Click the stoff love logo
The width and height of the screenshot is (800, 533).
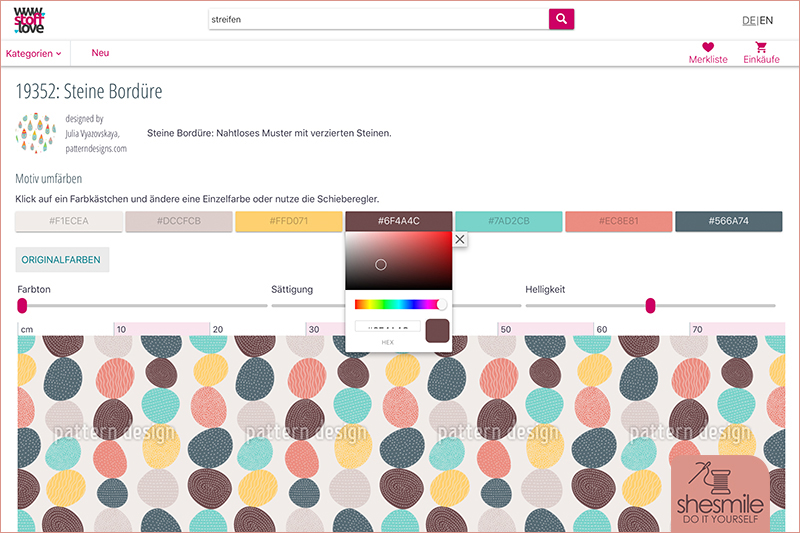[29, 20]
